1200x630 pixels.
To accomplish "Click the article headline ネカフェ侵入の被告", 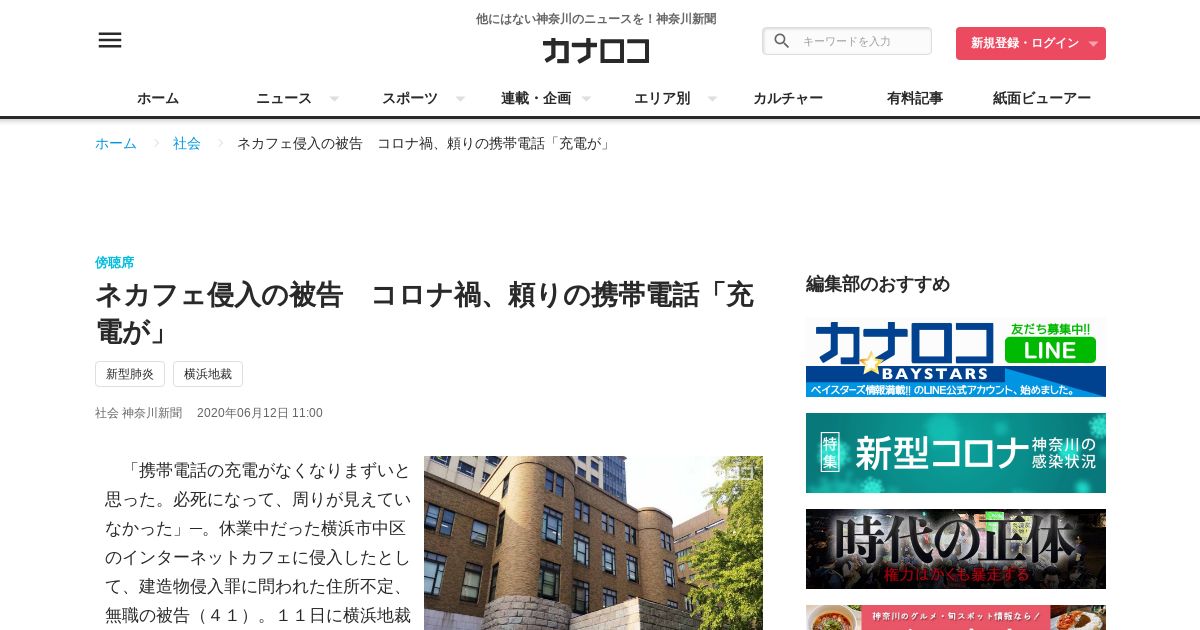I will pos(424,313).
